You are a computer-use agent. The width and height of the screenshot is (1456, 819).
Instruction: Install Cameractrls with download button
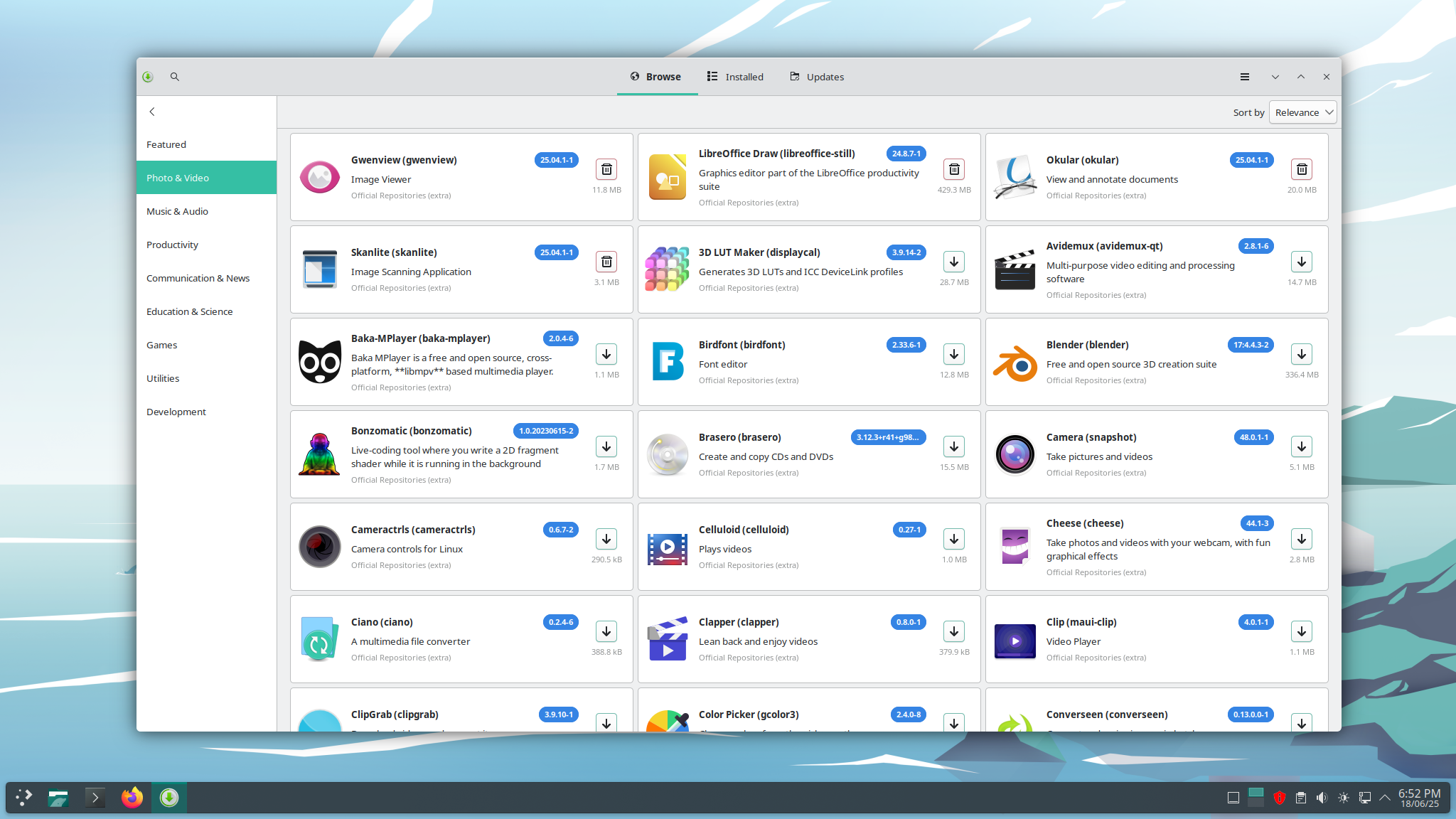[606, 539]
